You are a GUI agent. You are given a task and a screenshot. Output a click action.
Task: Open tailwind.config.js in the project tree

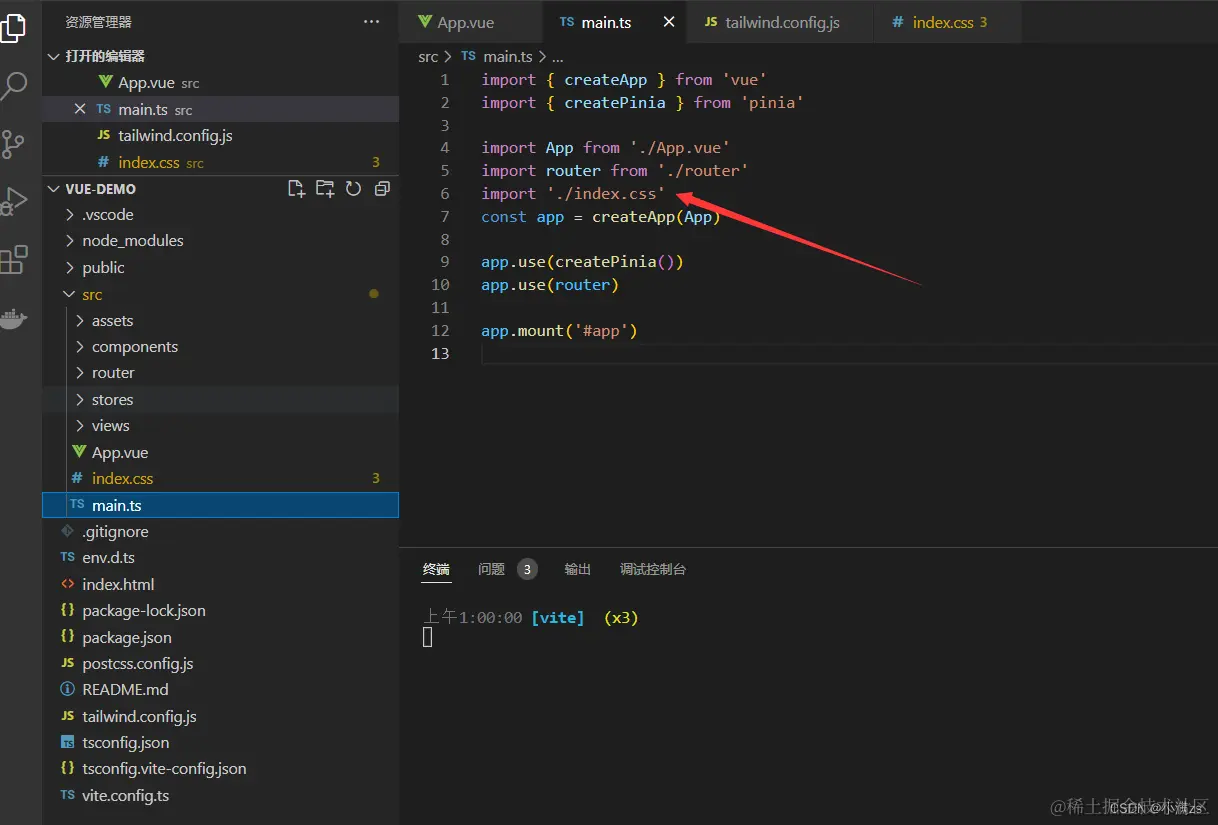[220, 716]
